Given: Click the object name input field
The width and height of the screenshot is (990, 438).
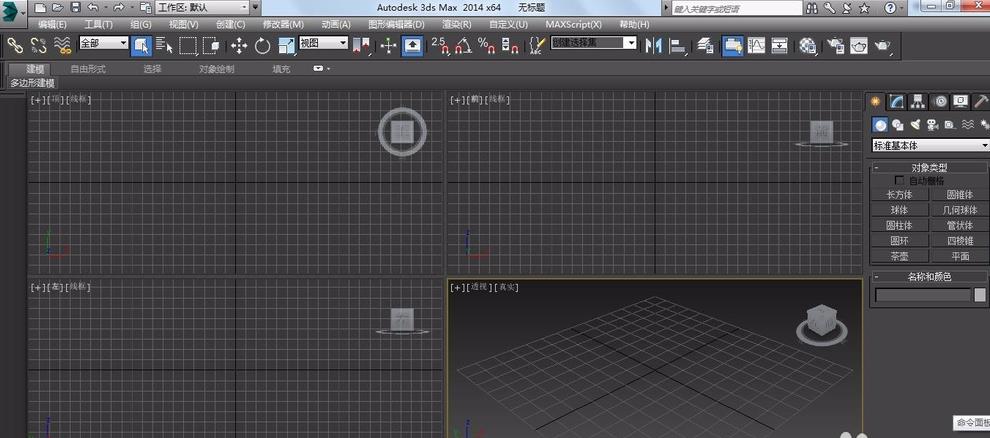Looking at the screenshot, I should click(922, 295).
